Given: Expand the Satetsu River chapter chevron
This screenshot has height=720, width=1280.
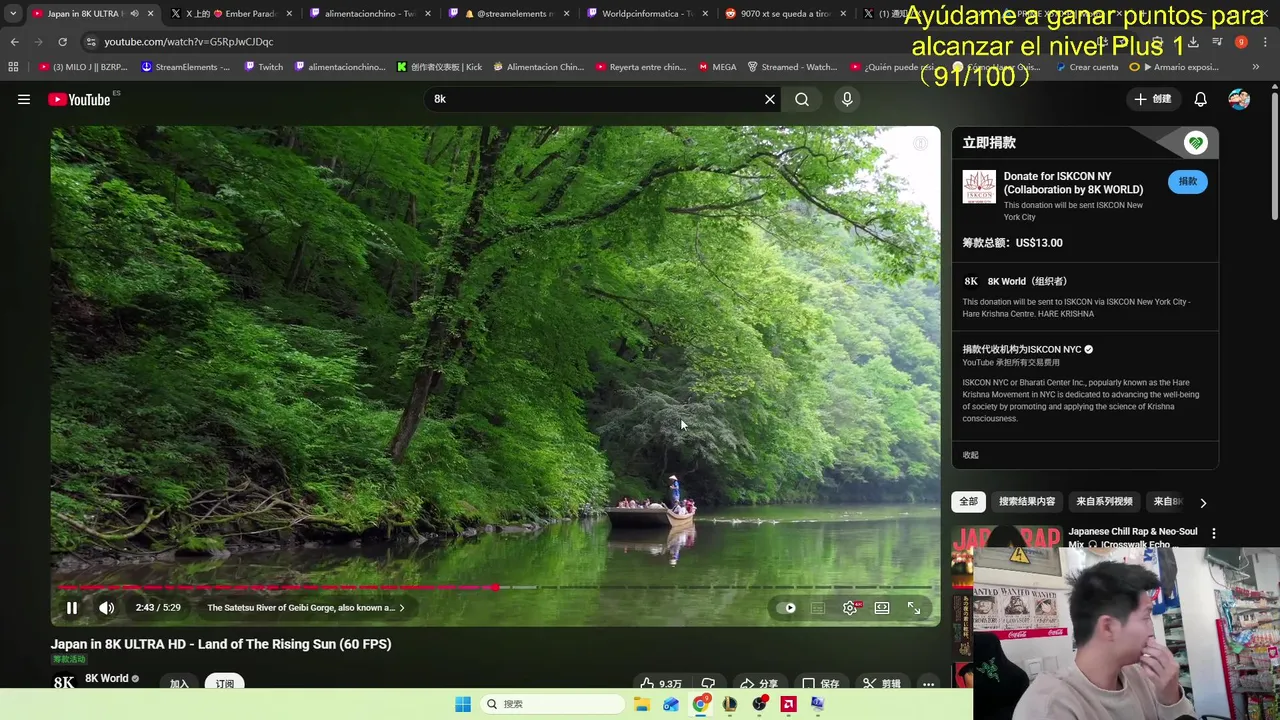Looking at the screenshot, I should [x=402, y=608].
